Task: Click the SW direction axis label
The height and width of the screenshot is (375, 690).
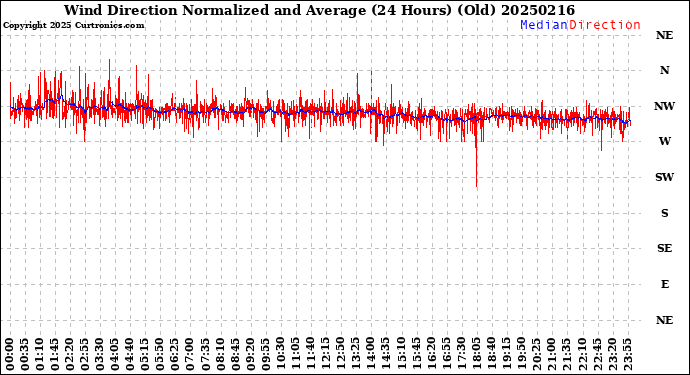Action: click(664, 177)
